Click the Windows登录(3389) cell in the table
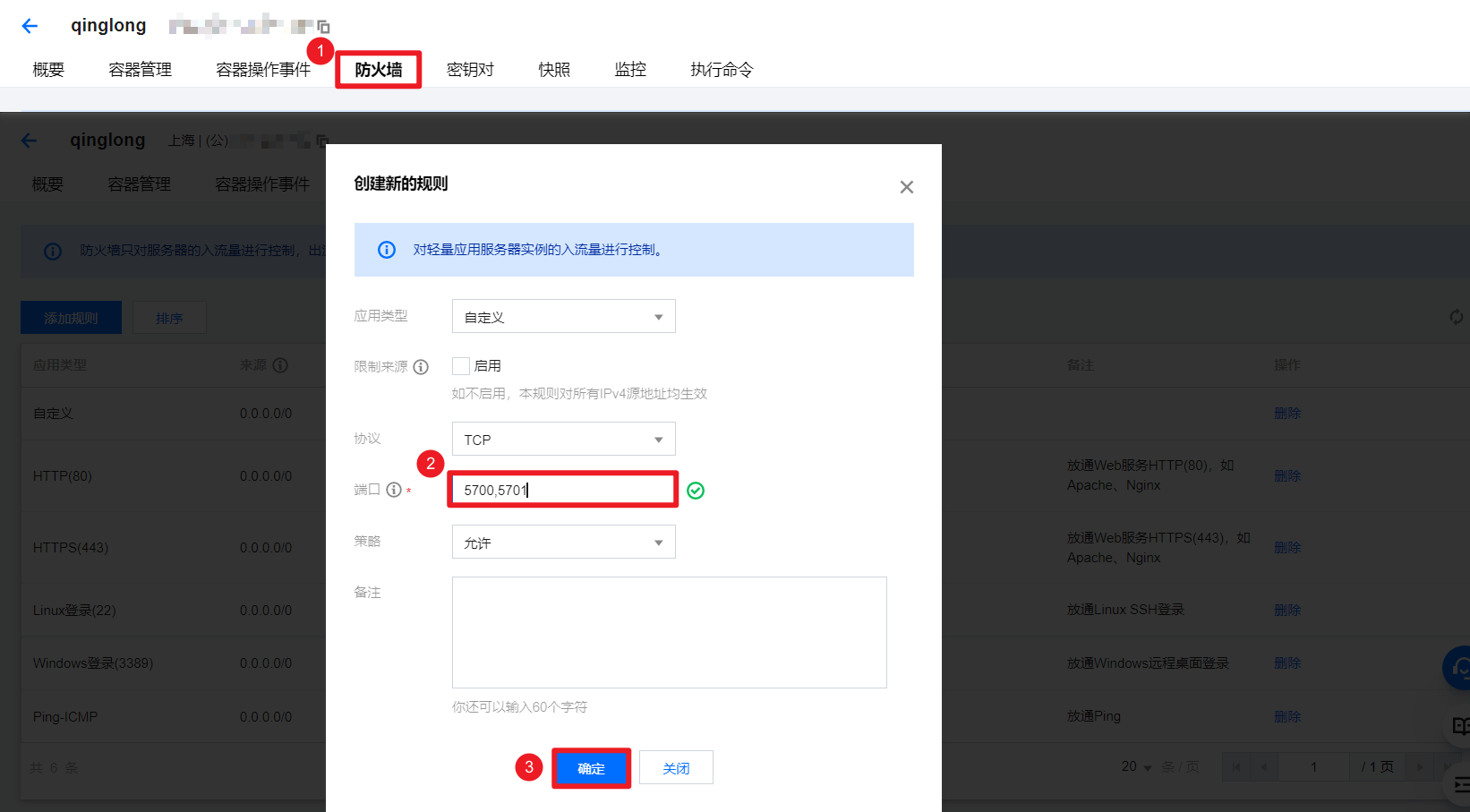The height and width of the screenshot is (812, 1470). click(x=93, y=663)
